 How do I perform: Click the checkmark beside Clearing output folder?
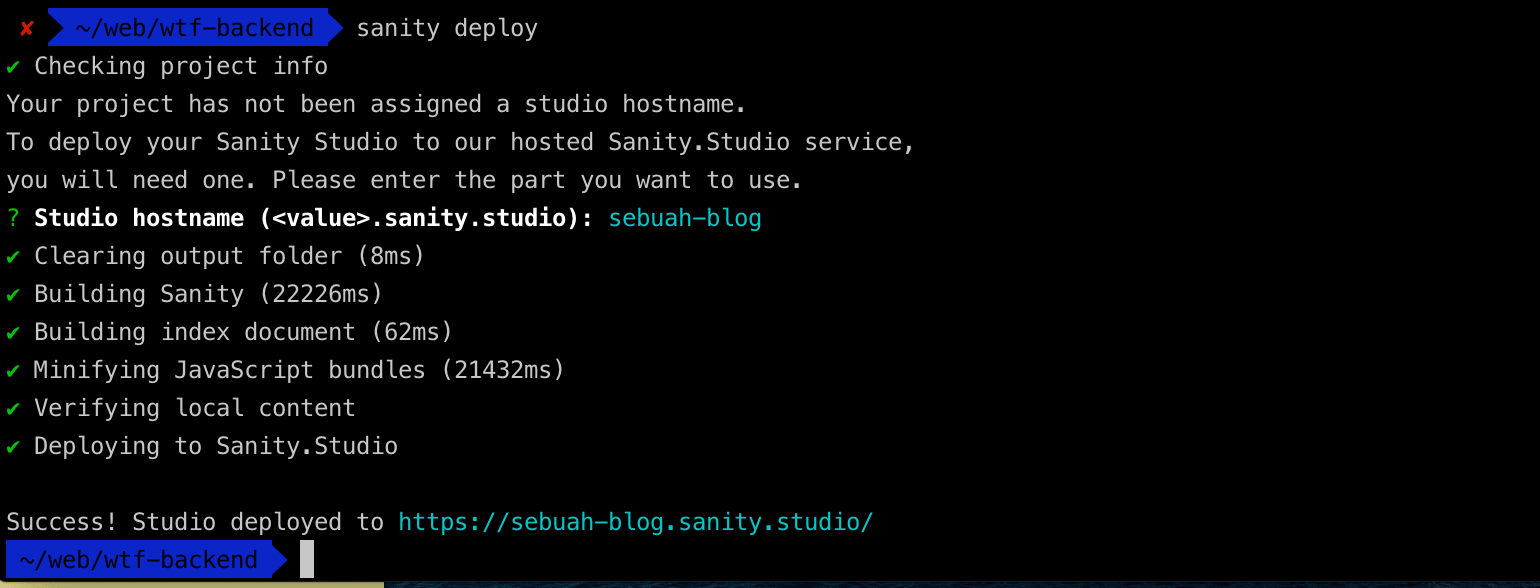(13, 257)
